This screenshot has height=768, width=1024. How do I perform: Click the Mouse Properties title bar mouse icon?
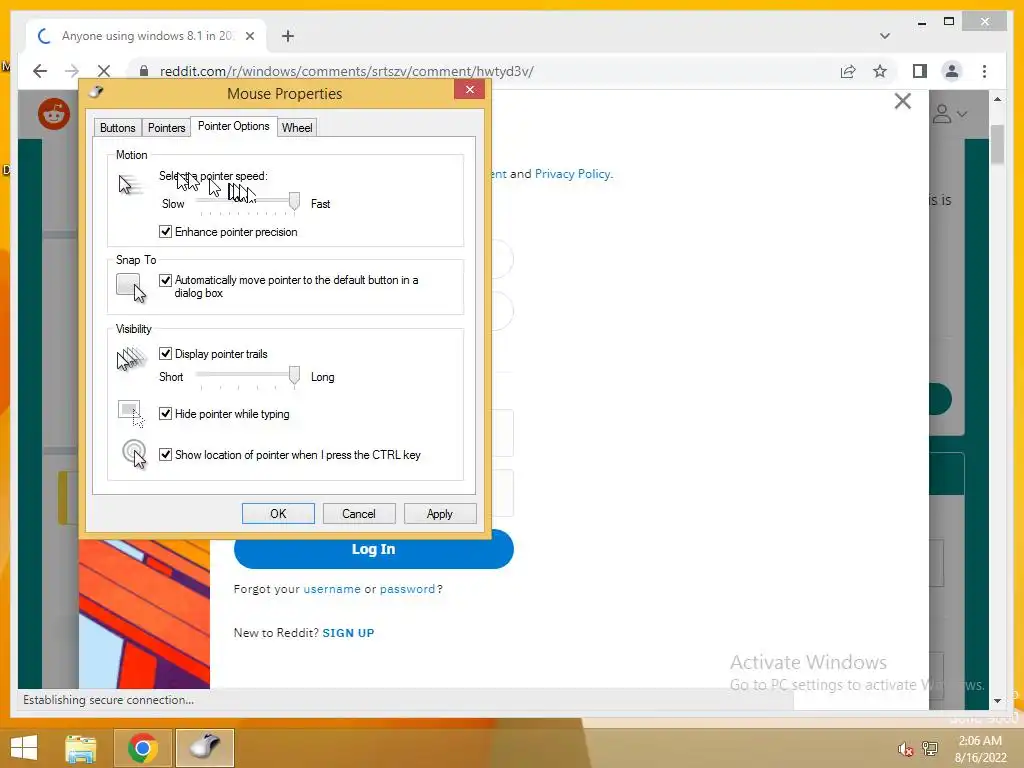(97, 91)
